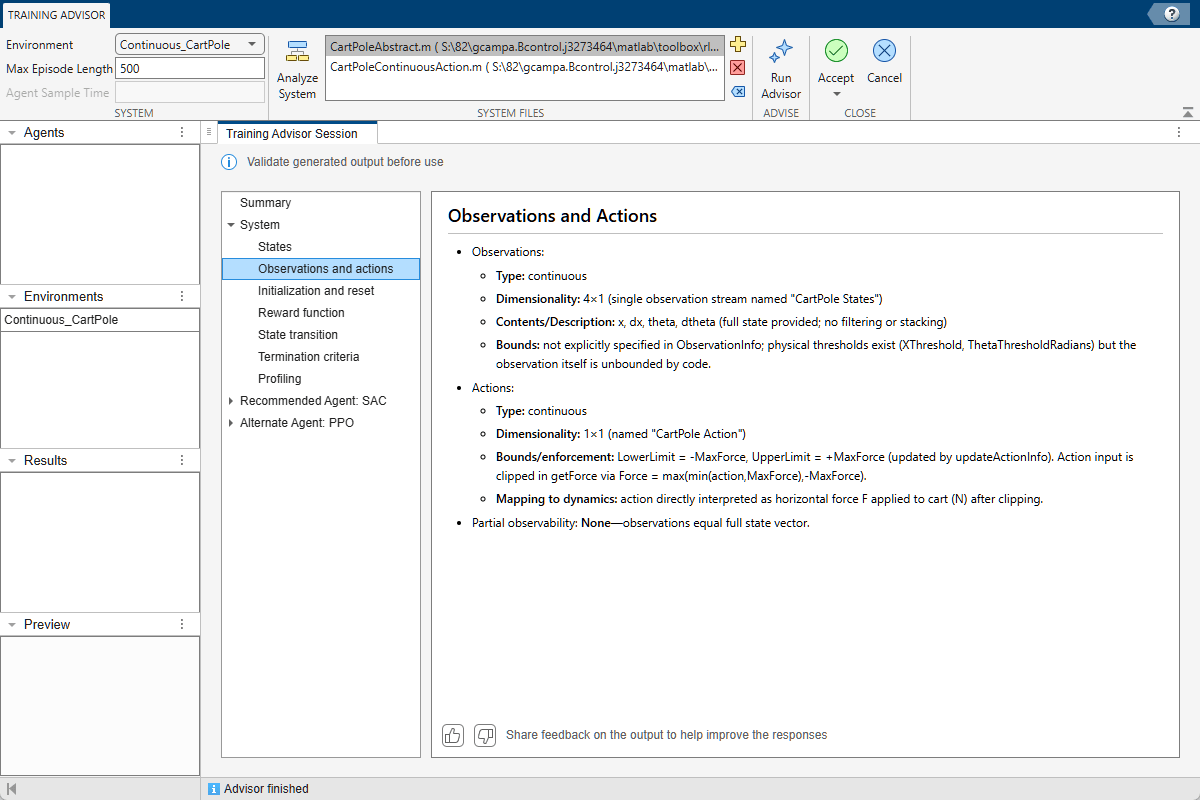Screen dimensions: 1200x800
Task: Run Advisor sparkle icon
Action: coord(781,52)
